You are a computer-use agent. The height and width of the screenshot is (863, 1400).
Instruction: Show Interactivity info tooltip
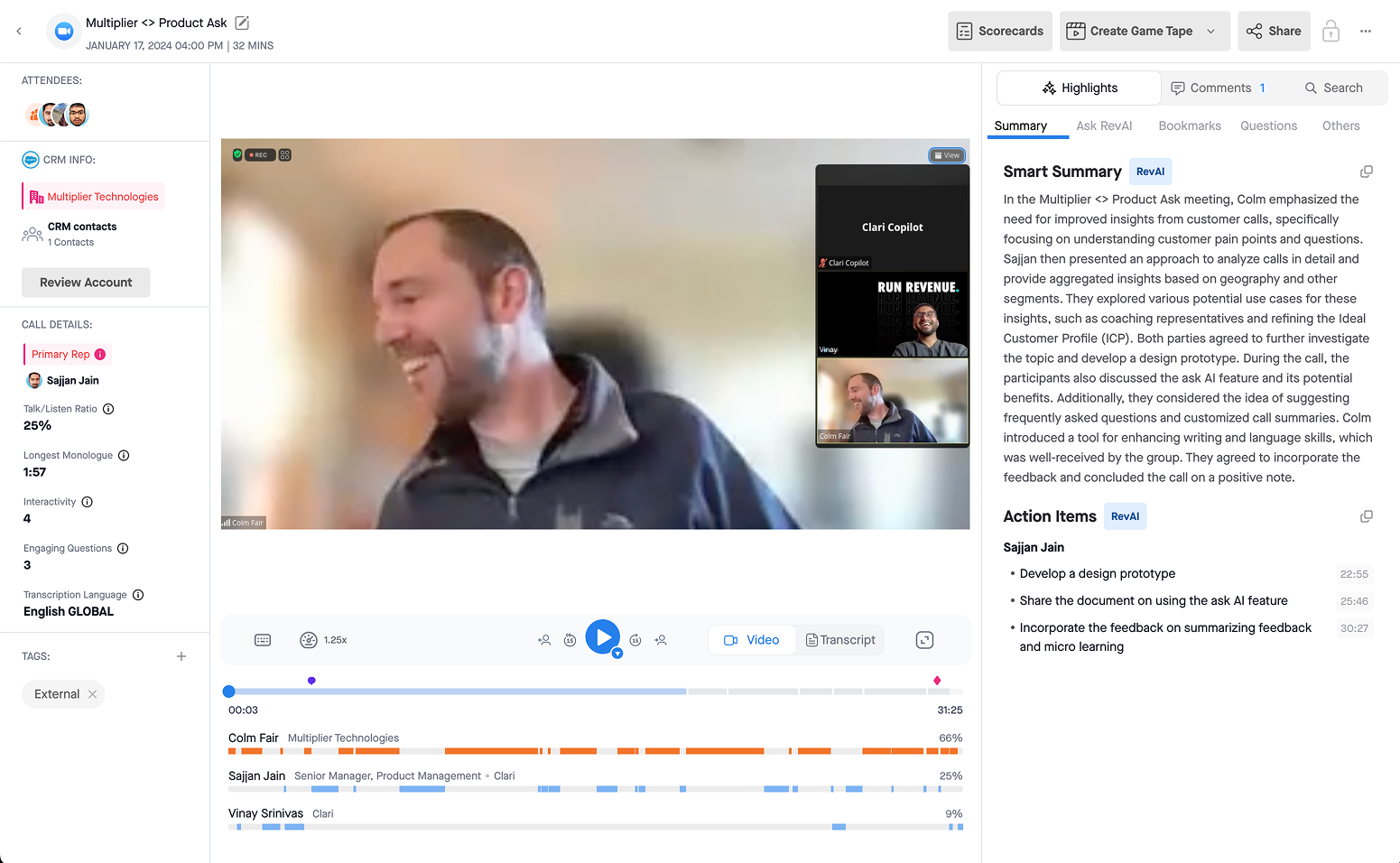point(88,502)
